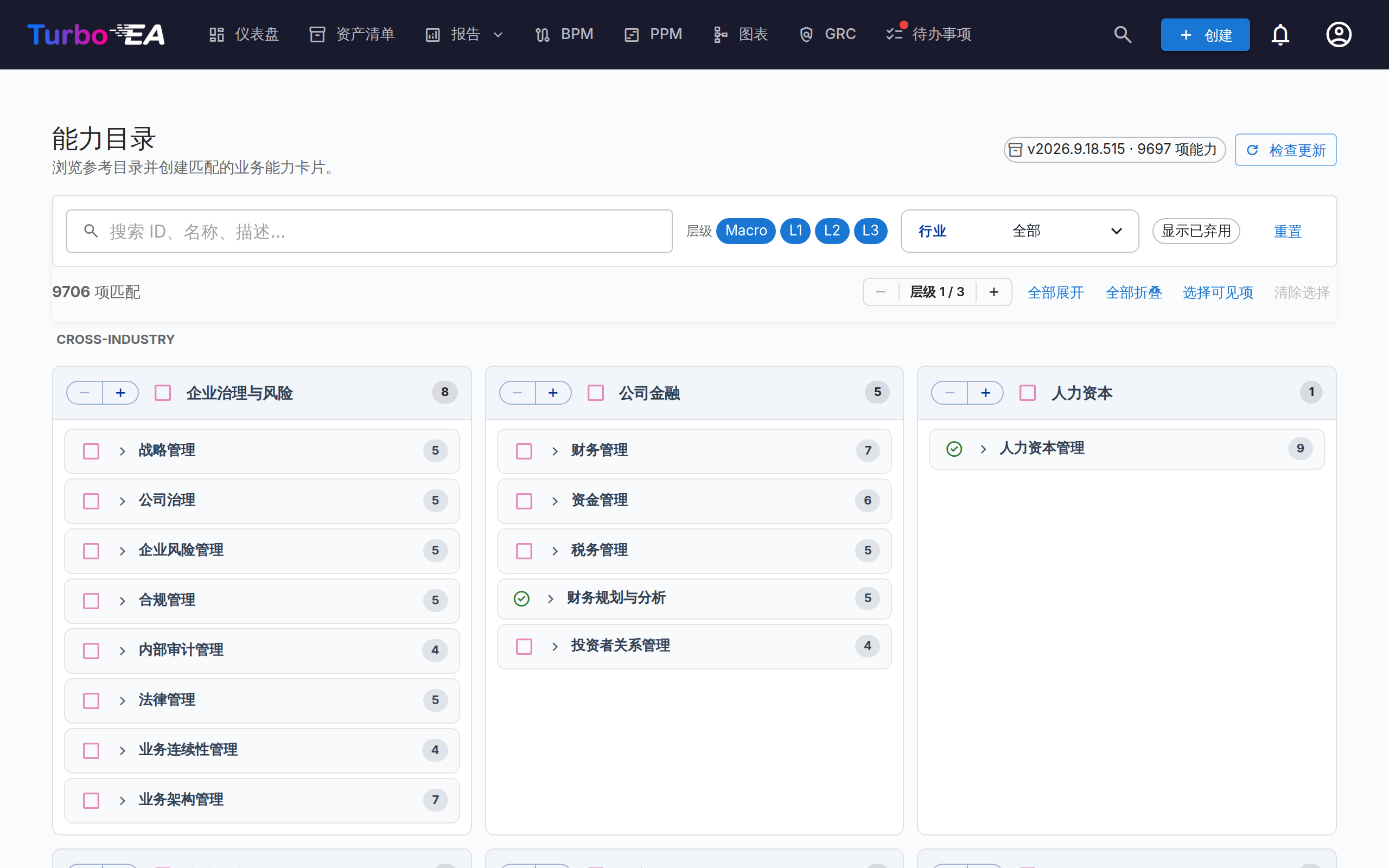Expand the 公司治理 row chevron
Image resolution: width=1389 pixels, height=868 pixels.
pos(122,501)
